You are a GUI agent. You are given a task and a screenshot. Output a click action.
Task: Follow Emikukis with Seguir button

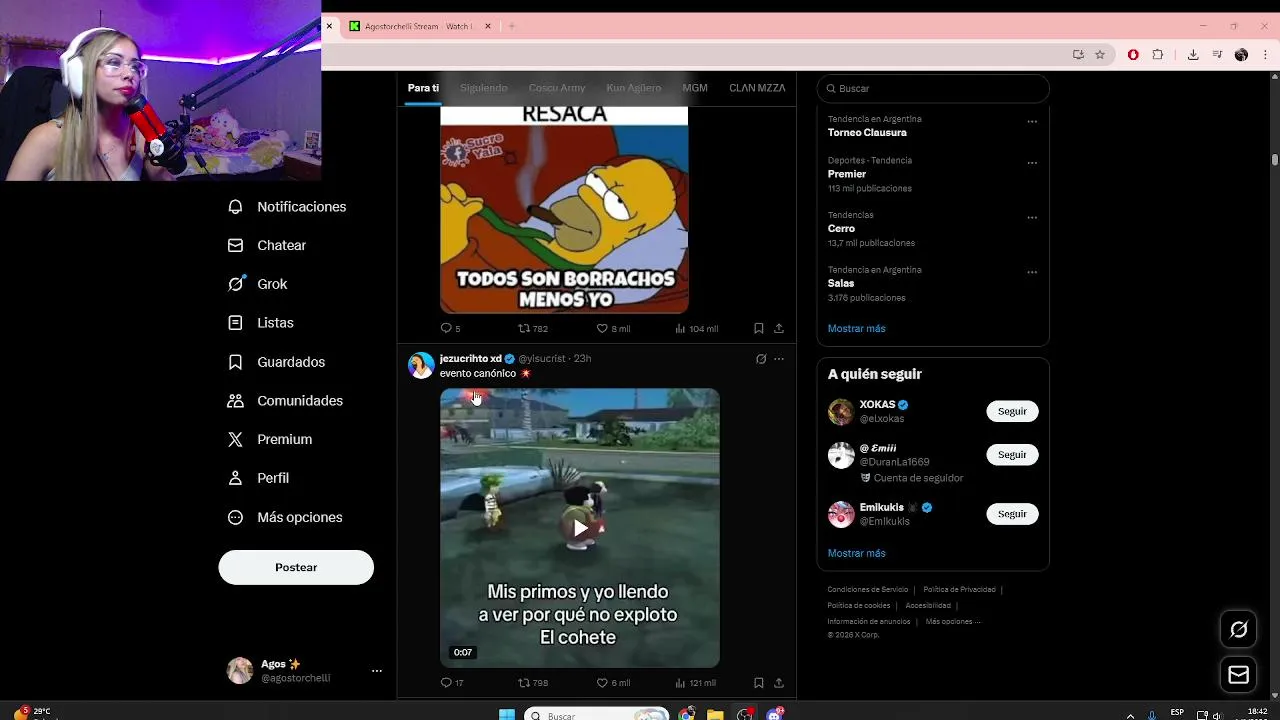click(1012, 514)
